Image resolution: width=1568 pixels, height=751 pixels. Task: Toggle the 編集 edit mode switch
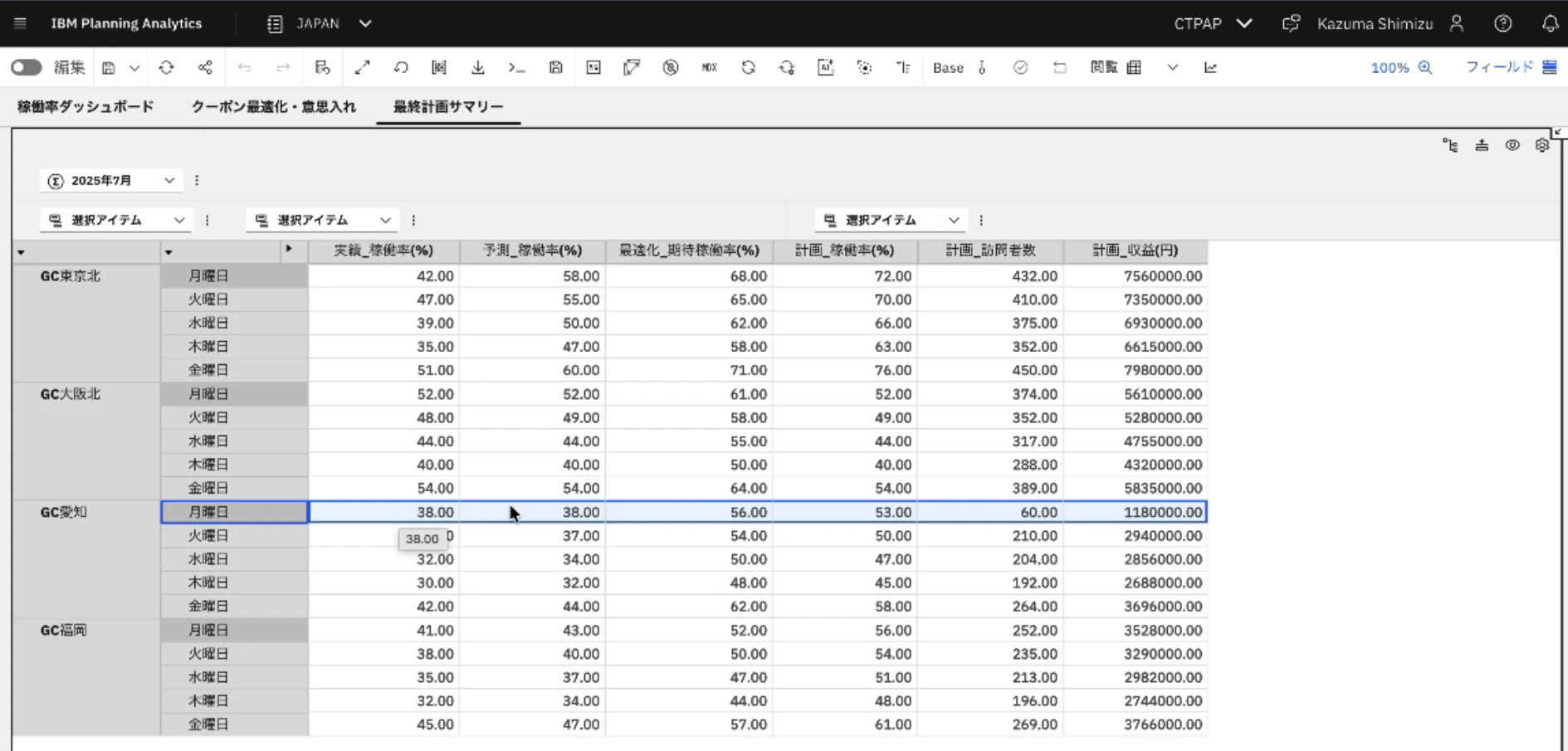click(x=27, y=67)
